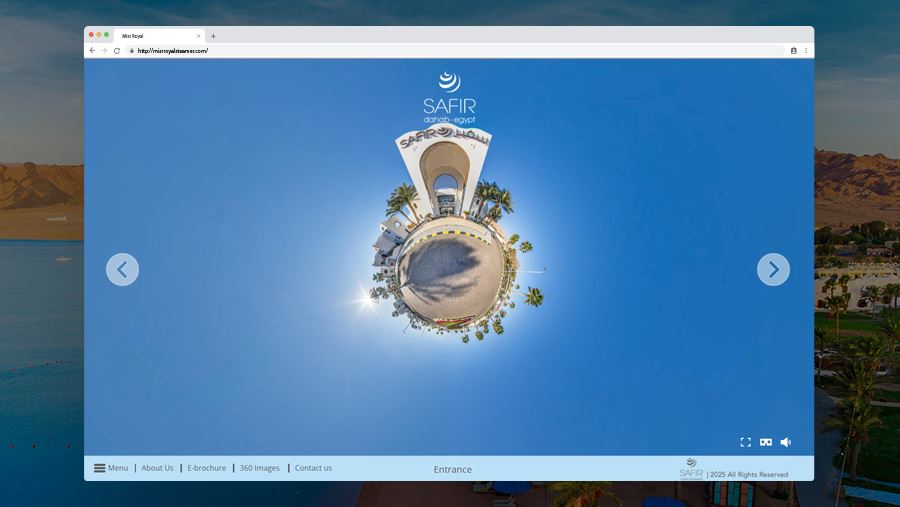Image resolution: width=900 pixels, height=507 pixels.
Task: Open the hamburger Menu
Action: click(x=111, y=468)
